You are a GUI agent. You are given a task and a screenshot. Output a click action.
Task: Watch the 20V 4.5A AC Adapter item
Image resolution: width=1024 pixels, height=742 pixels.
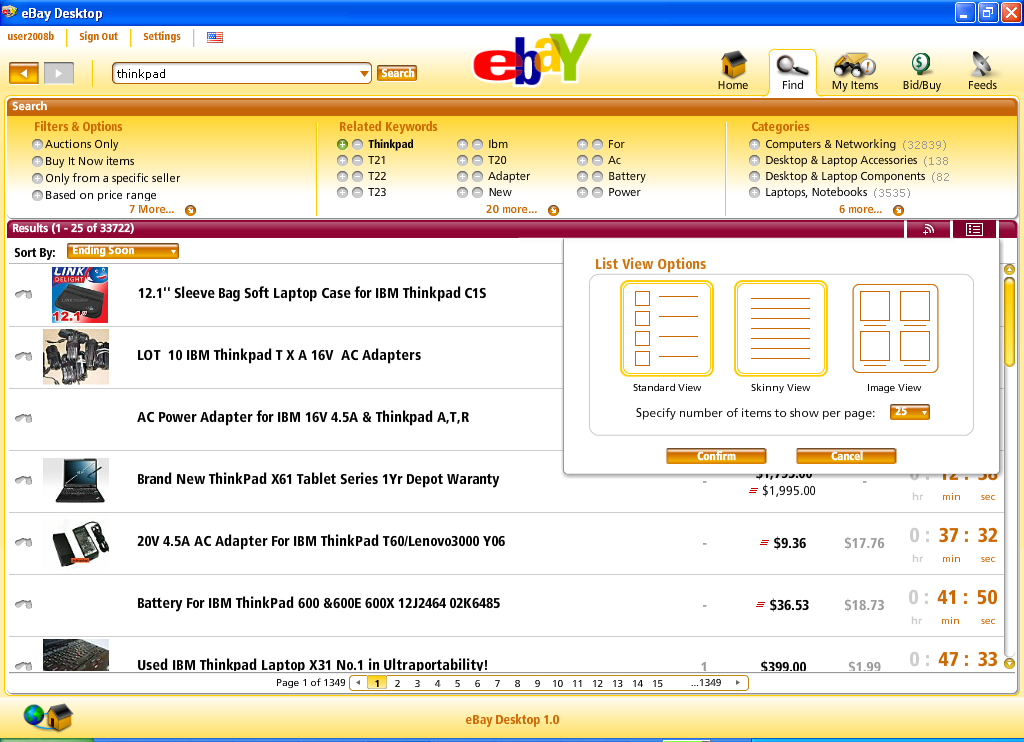24,542
